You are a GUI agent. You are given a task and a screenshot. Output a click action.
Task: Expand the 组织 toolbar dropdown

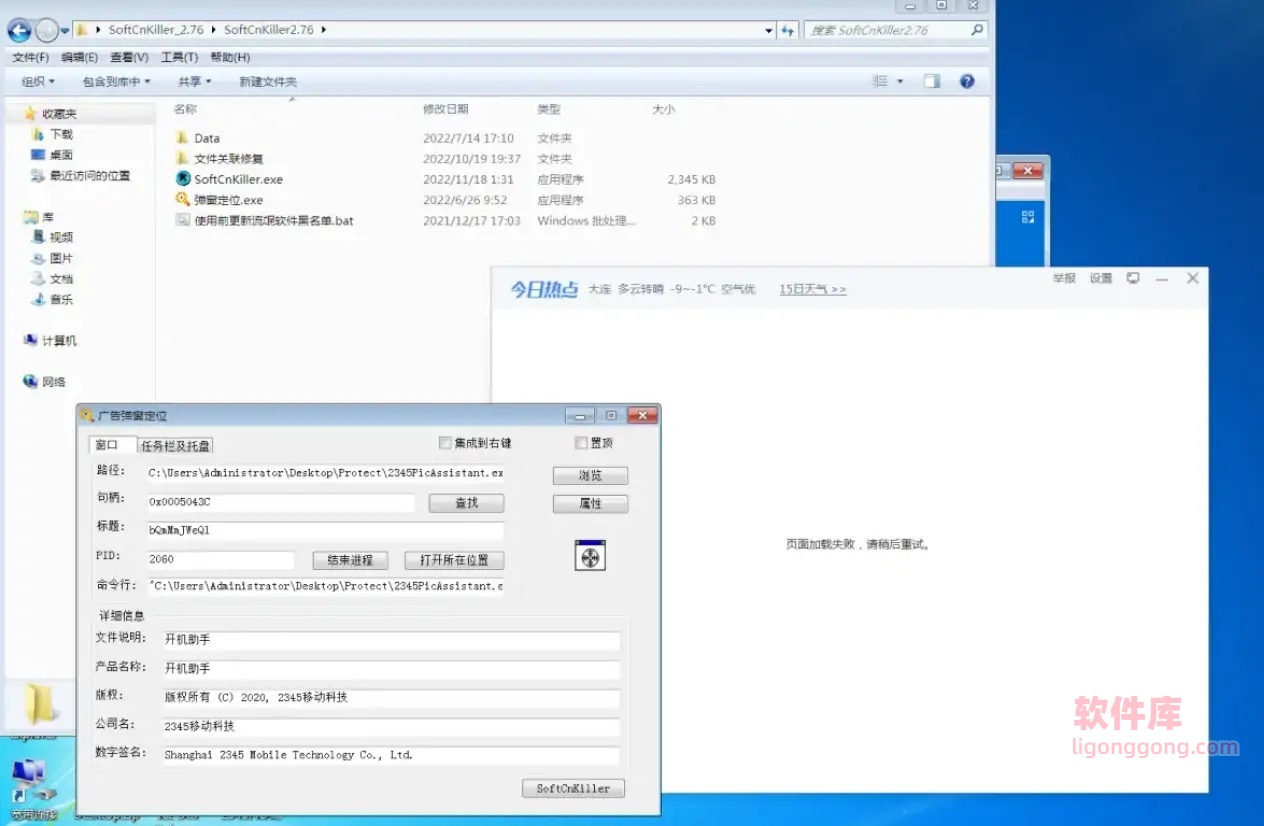(38, 82)
